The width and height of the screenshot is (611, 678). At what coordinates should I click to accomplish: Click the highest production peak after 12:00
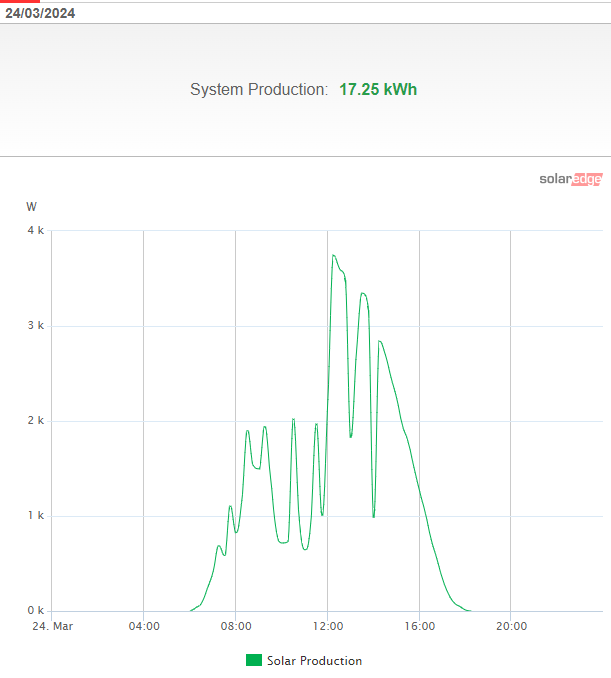click(x=333, y=256)
